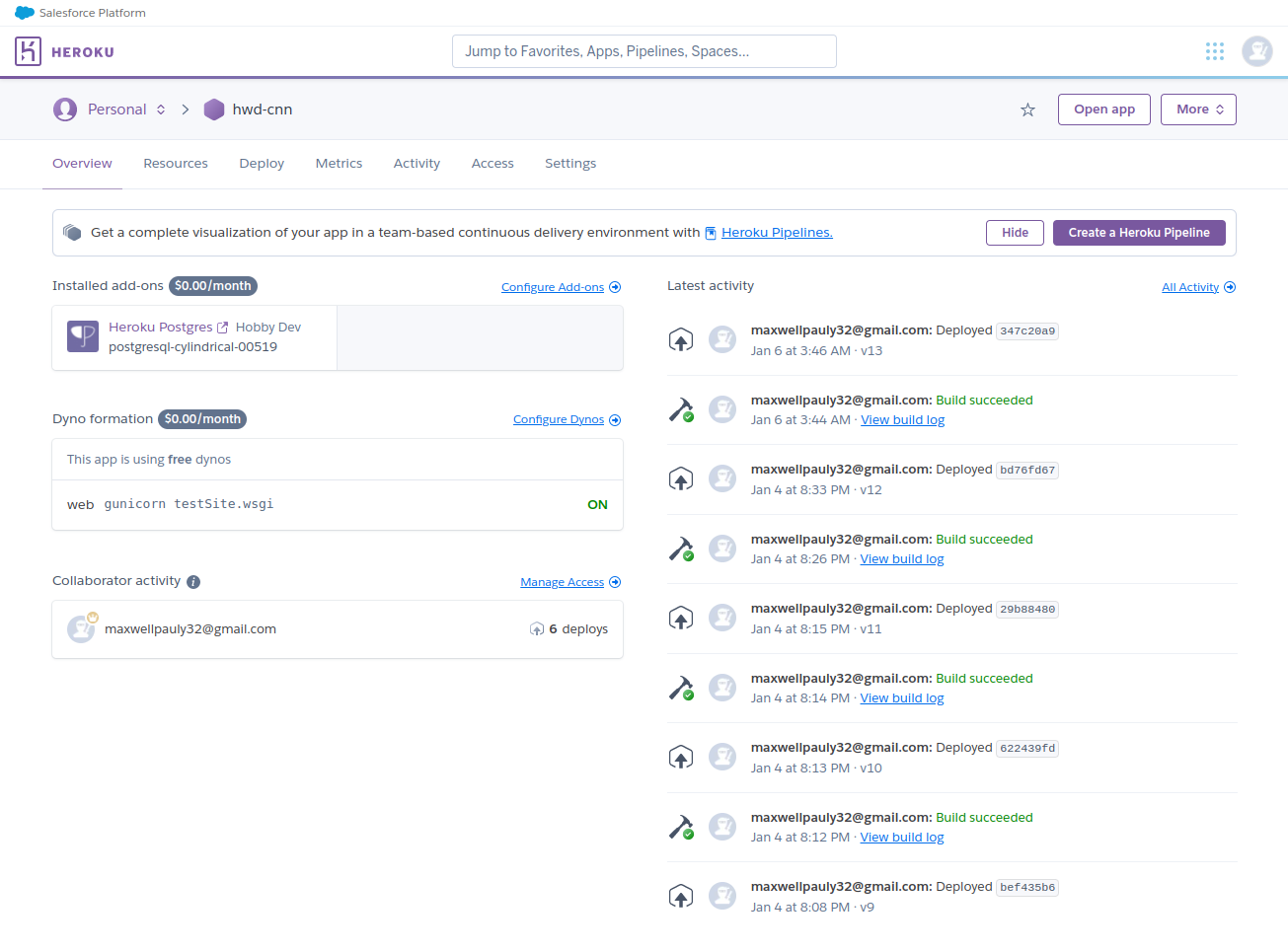Click commit hash bef435b6

click(x=1027, y=888)
